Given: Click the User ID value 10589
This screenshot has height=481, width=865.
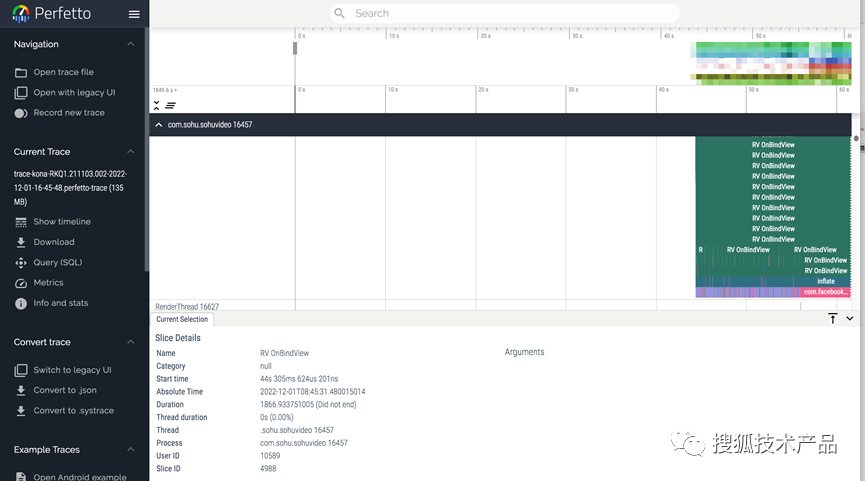Looking at the screenshot, I should pyautogui.click(x=270, y=456).
